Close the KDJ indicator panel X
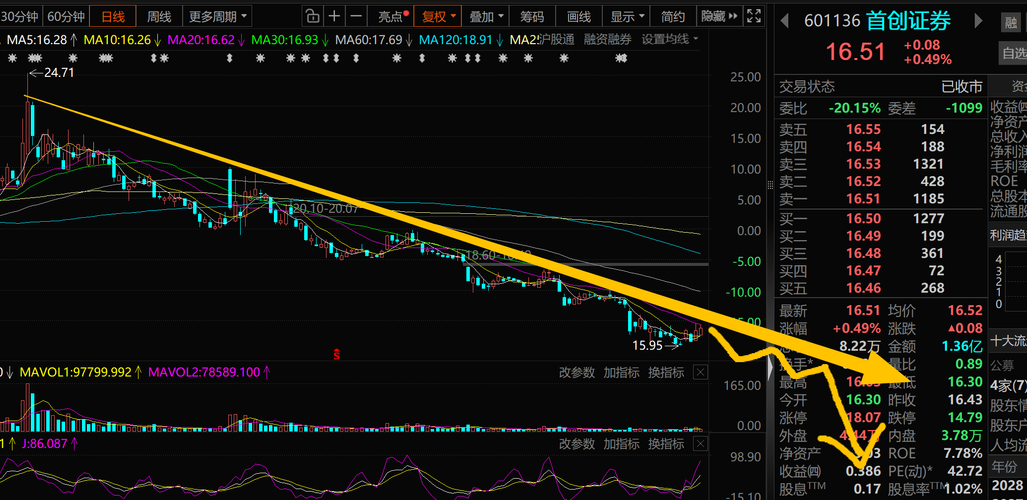The height and width of the screenshot is (500, 1027). [x=700, y=444]
